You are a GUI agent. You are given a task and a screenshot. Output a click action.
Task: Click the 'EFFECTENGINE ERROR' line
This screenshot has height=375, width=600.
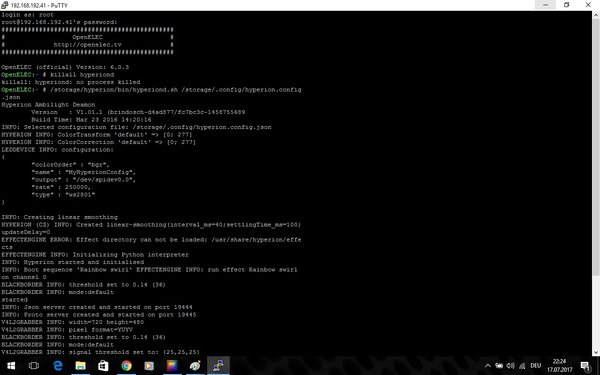(x=151, y=240)
